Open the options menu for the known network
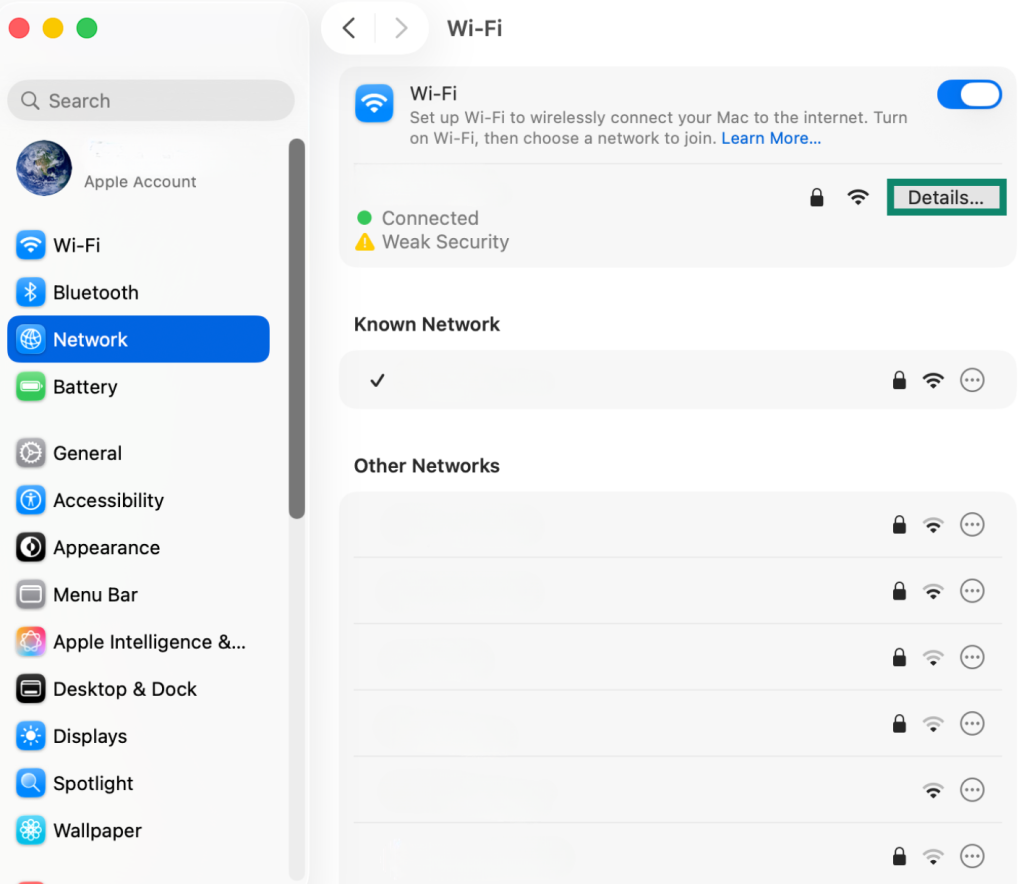 [x=972, y=380]
